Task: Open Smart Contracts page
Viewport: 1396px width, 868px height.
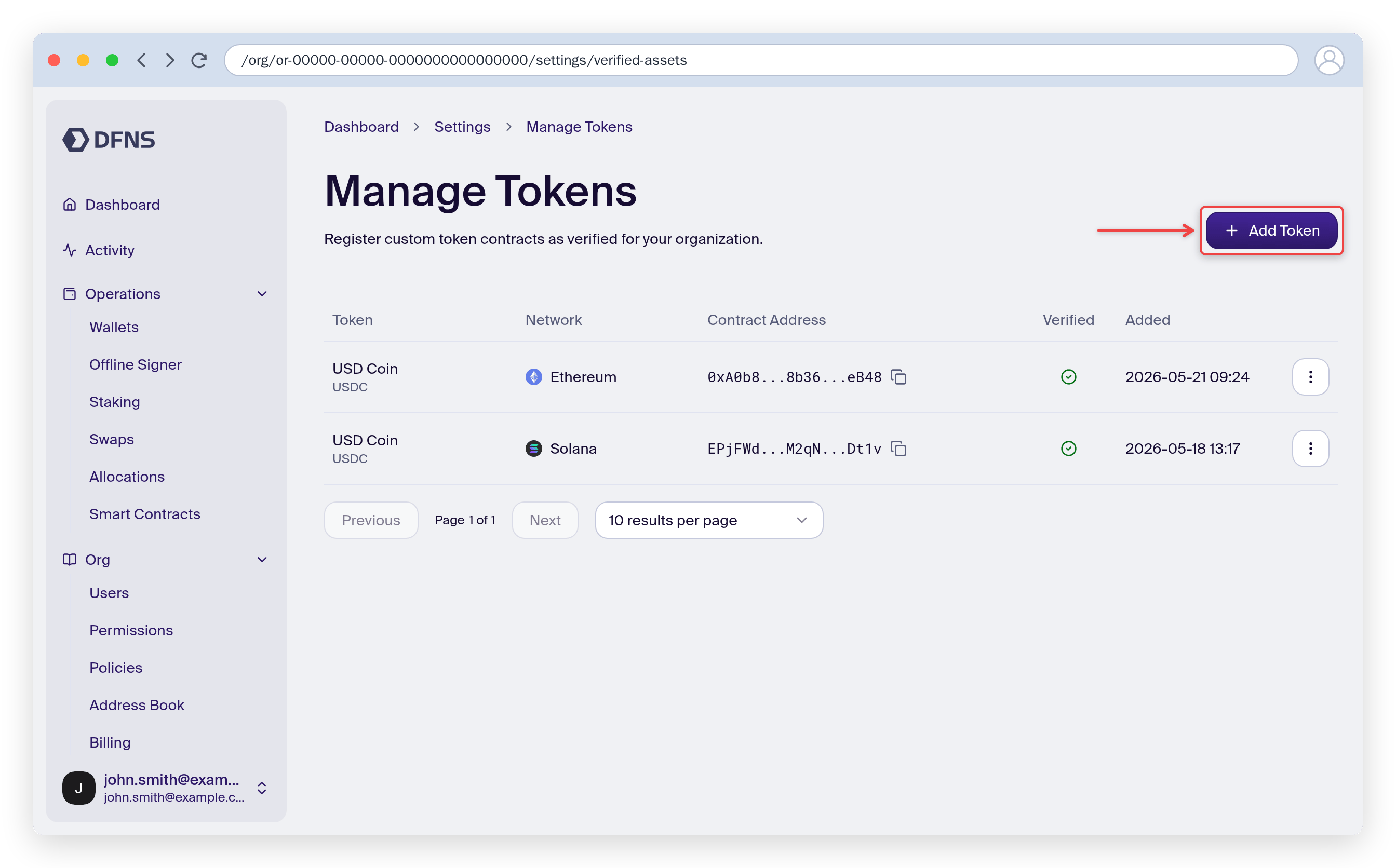Action: coord(145,514)
